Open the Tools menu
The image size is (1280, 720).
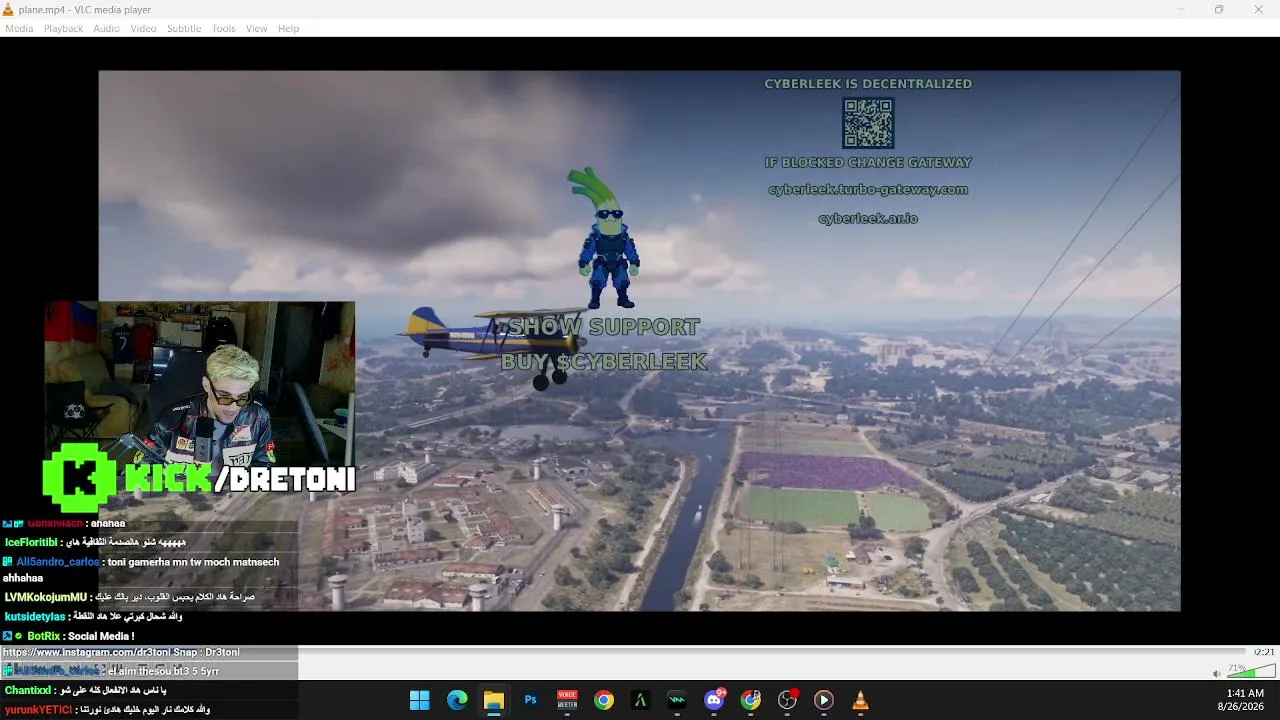[223, 28]
